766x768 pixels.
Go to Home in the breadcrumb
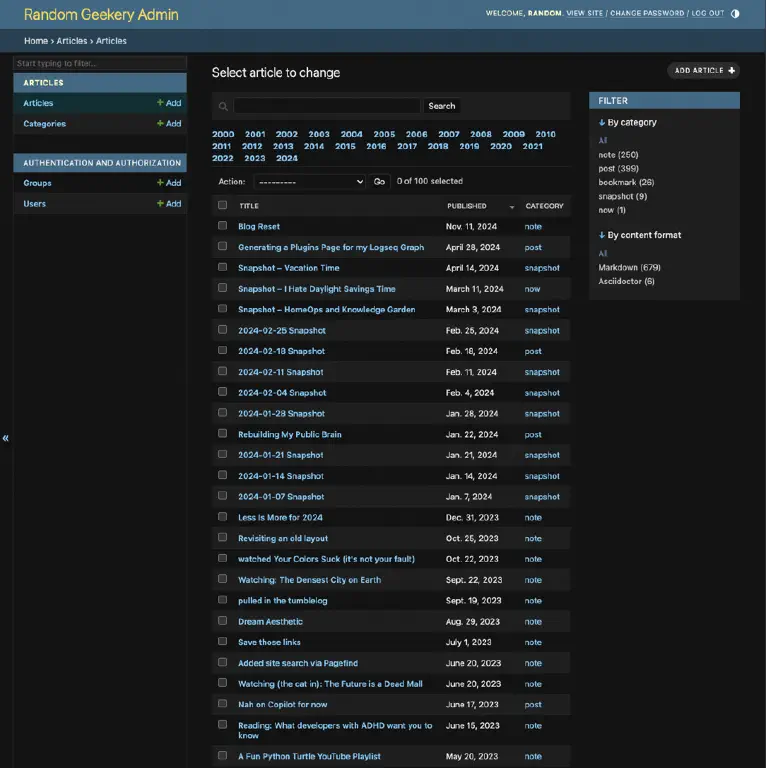tap(36, 41)
